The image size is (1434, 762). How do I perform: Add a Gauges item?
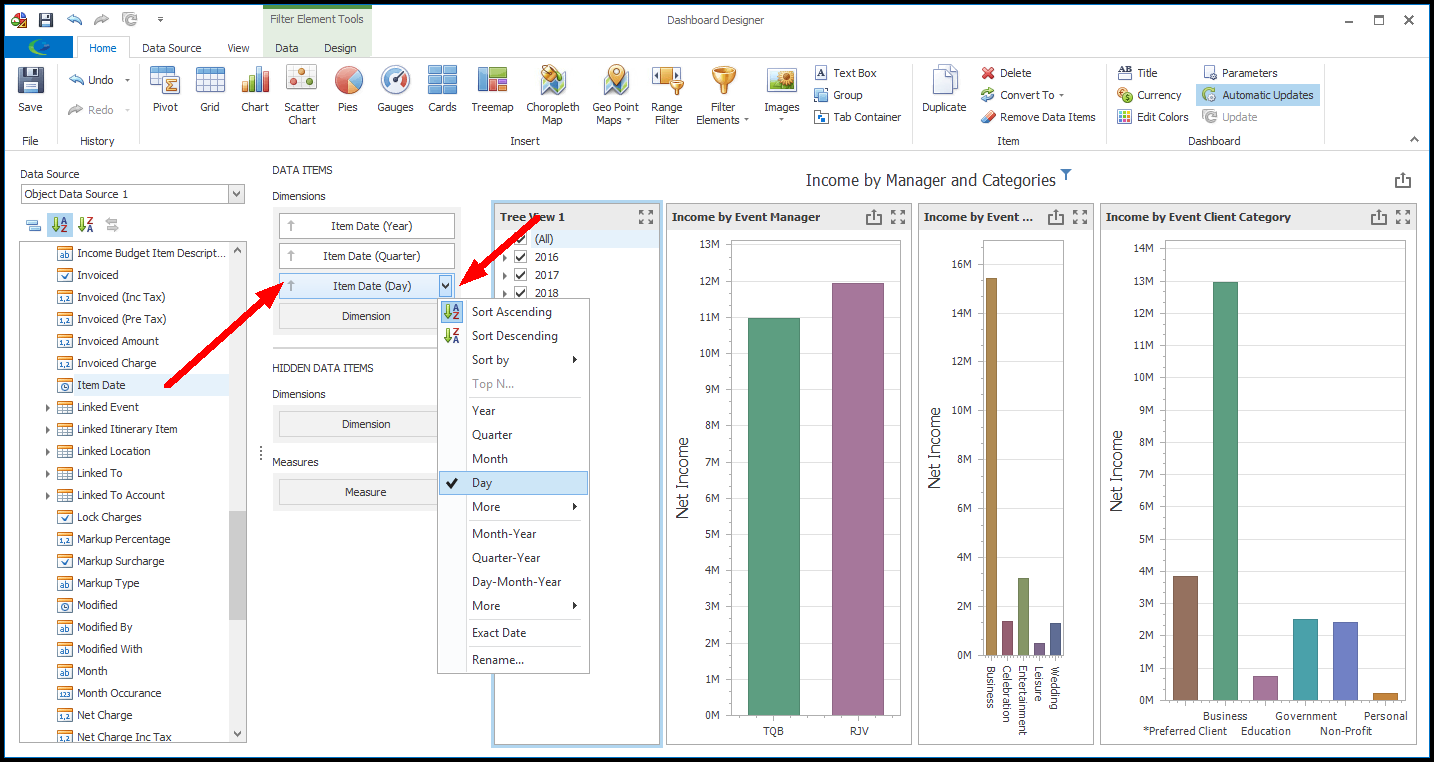pos(395,90)
